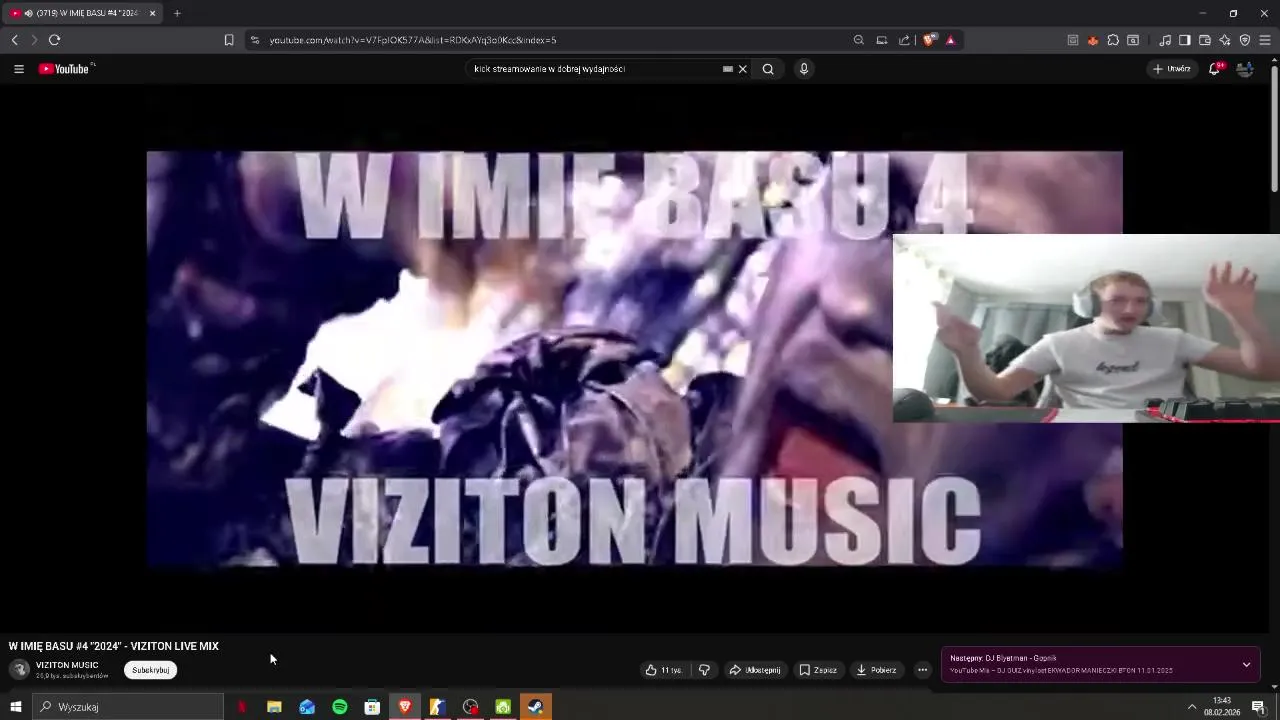Open the MetaMask fox extension

(x=1093, y=40)
